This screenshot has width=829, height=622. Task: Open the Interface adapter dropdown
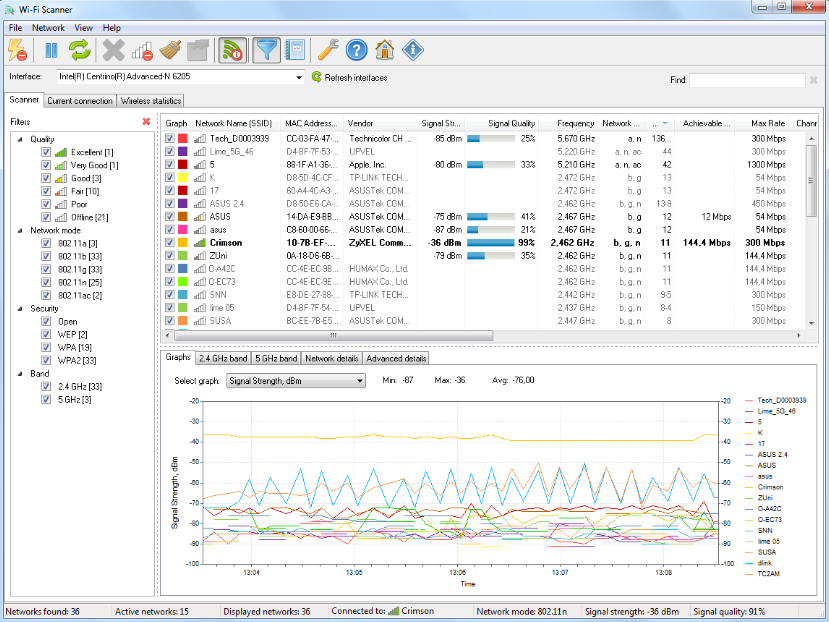(x=298, y=77)
